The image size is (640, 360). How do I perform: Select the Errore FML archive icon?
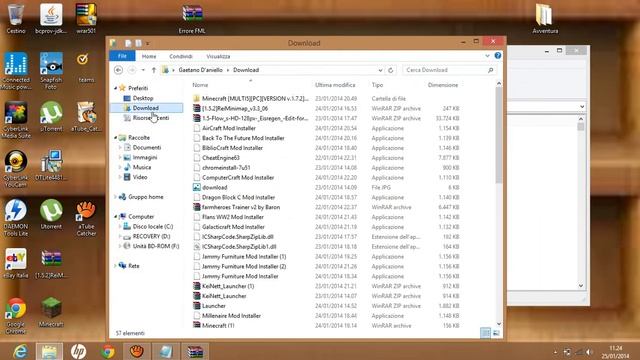[192, 18]
